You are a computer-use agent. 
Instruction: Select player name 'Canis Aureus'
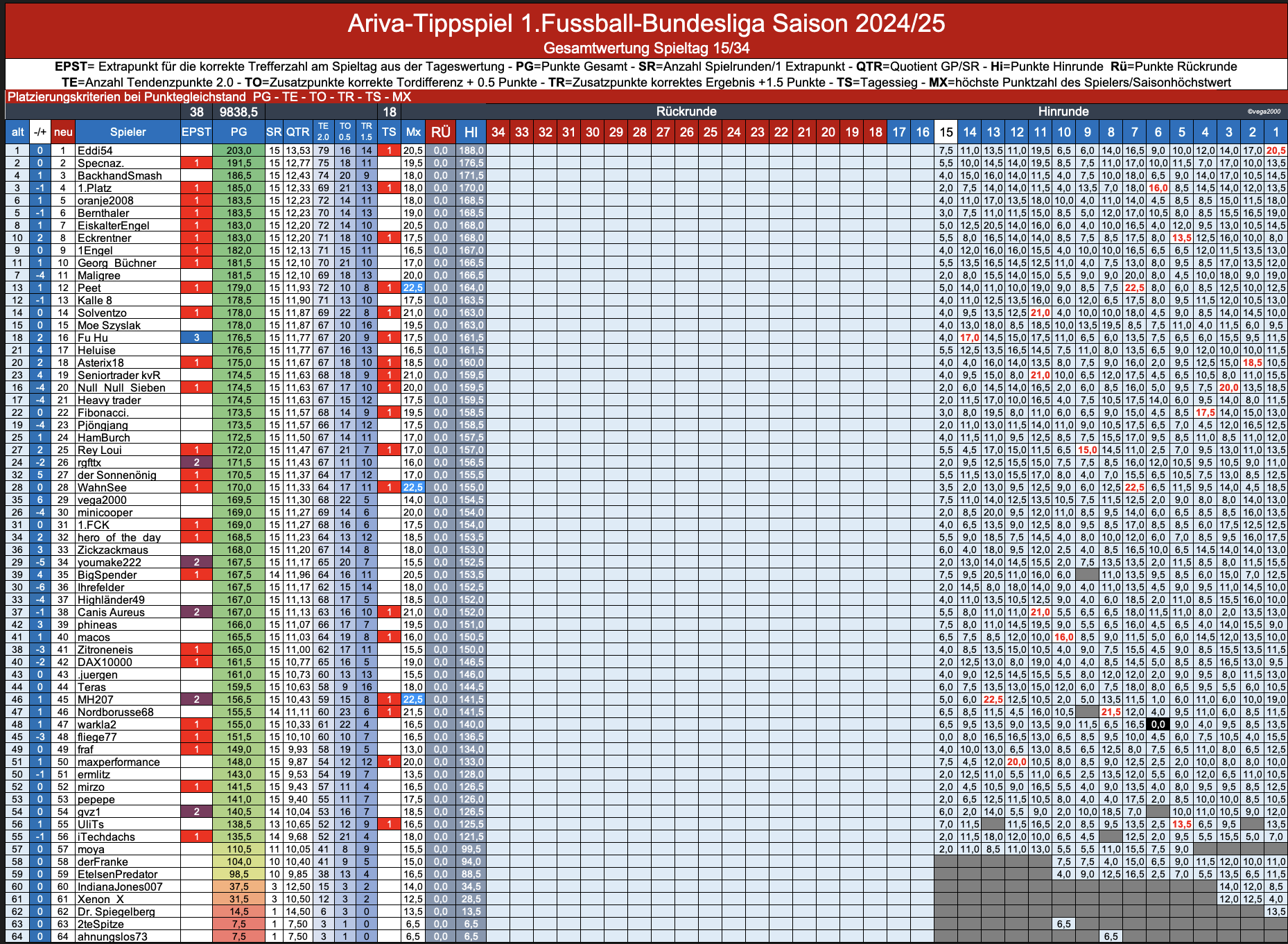111,612
